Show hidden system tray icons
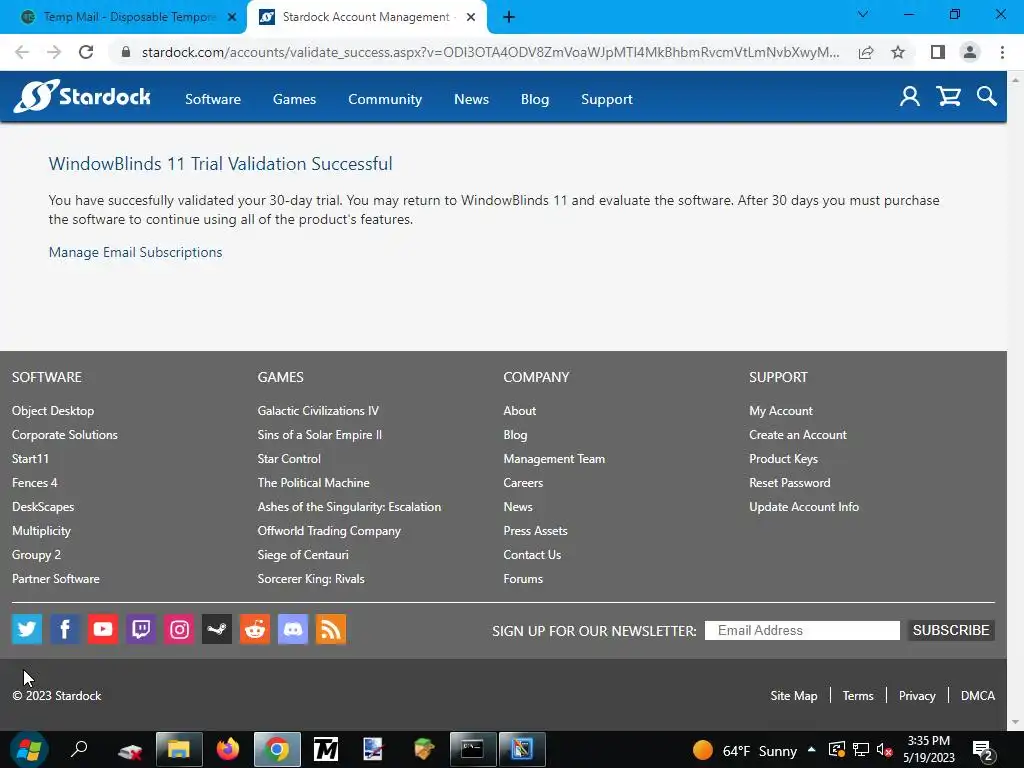This screenshot has width=1024, height=768. point(812,750)
